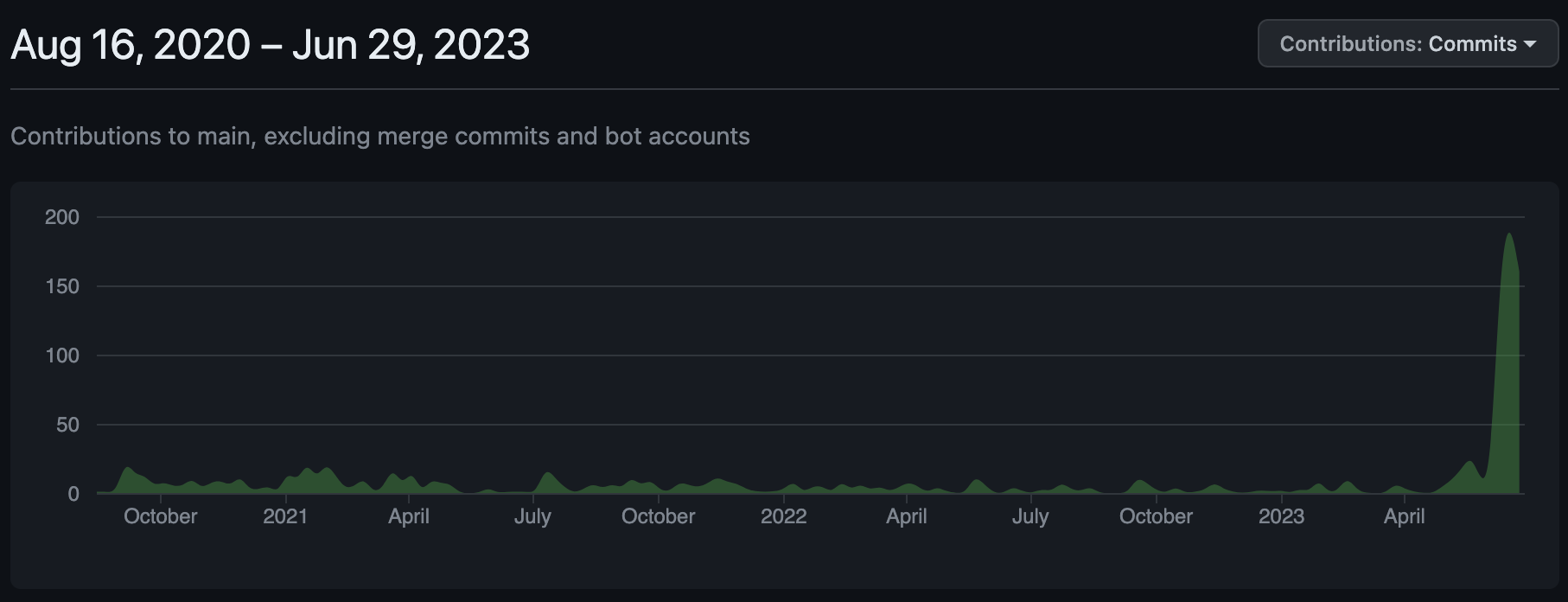Select the 2023 x-axis label
1568x602 pixels.
click(1281, 516)
